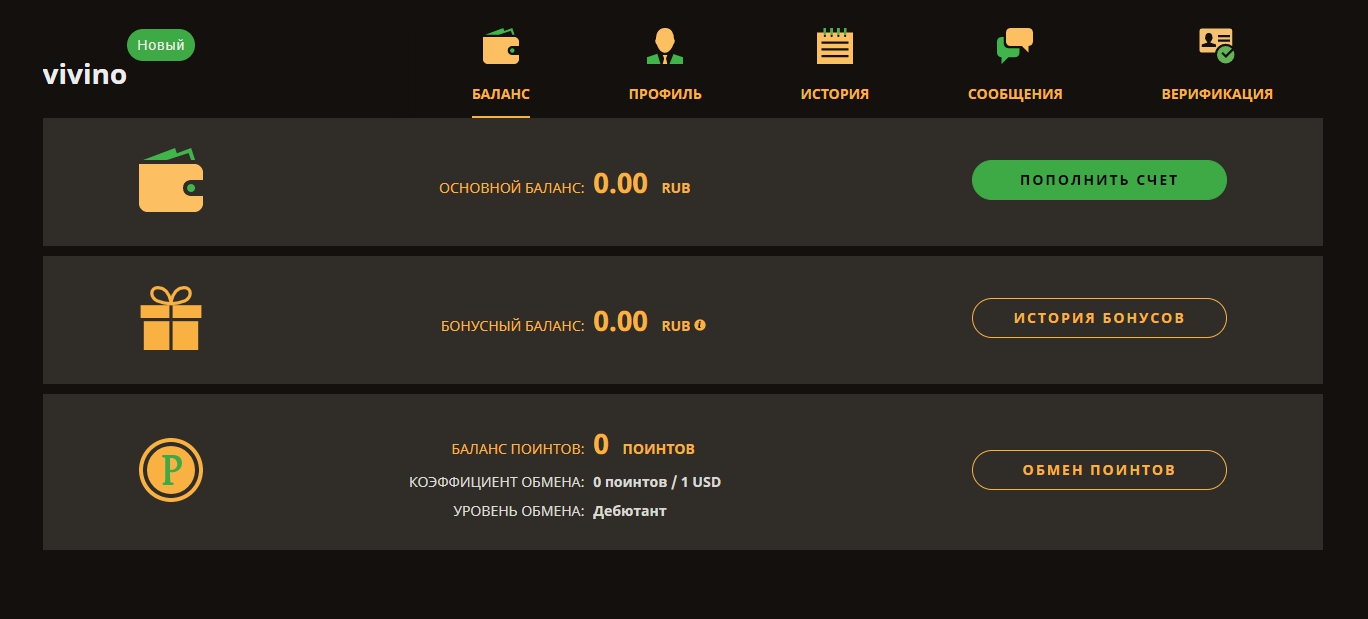The image size is (1368, 619).
Task: Click the Пополнить счет button
Action: point(1099,180)
